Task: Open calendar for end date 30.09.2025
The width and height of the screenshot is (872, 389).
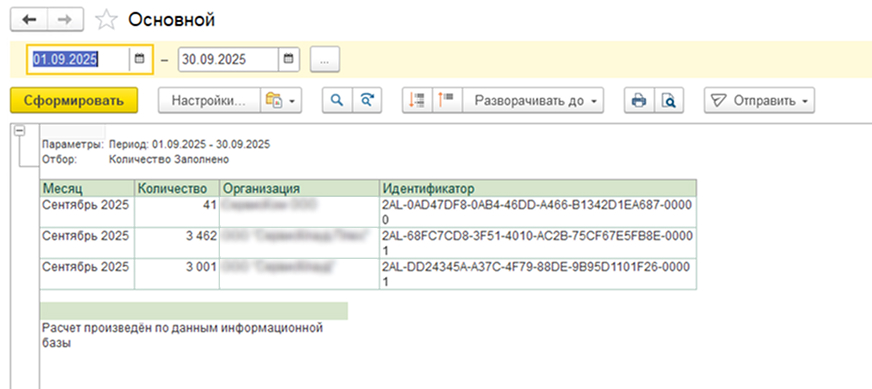Action: [x=288, y=58]
